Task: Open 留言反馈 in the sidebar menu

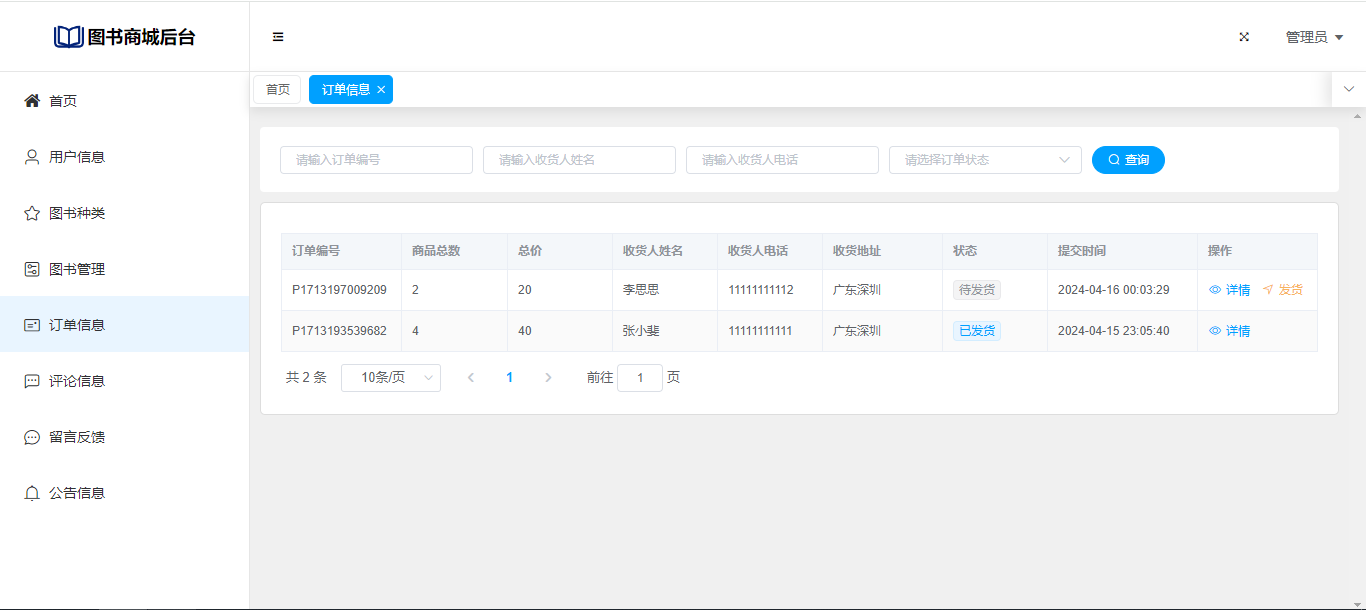Action: coord(77,437)
